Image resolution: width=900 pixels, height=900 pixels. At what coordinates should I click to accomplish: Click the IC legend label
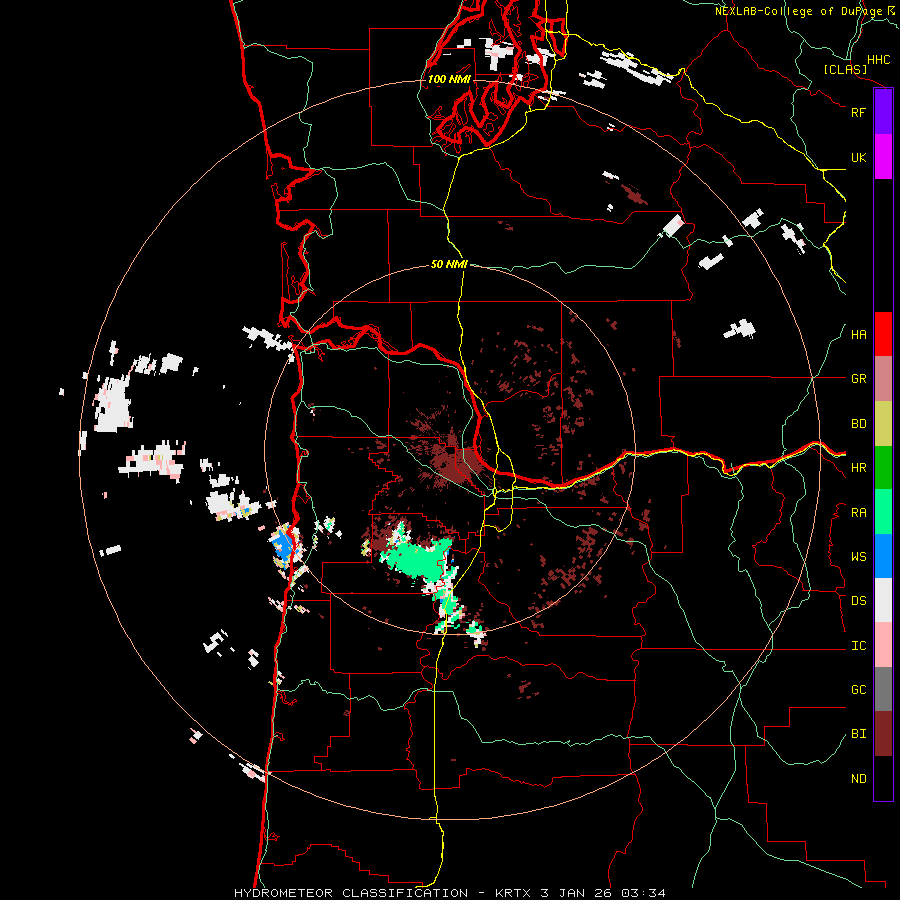point(858,646)
